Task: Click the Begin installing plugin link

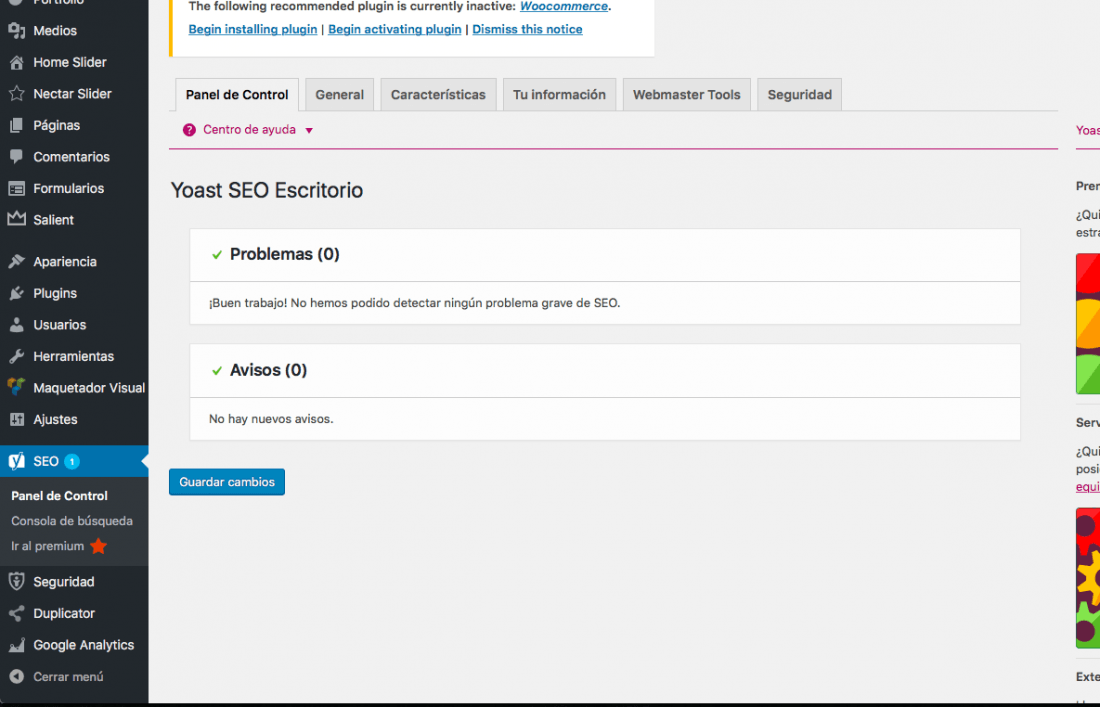Action: click(253, 29)
